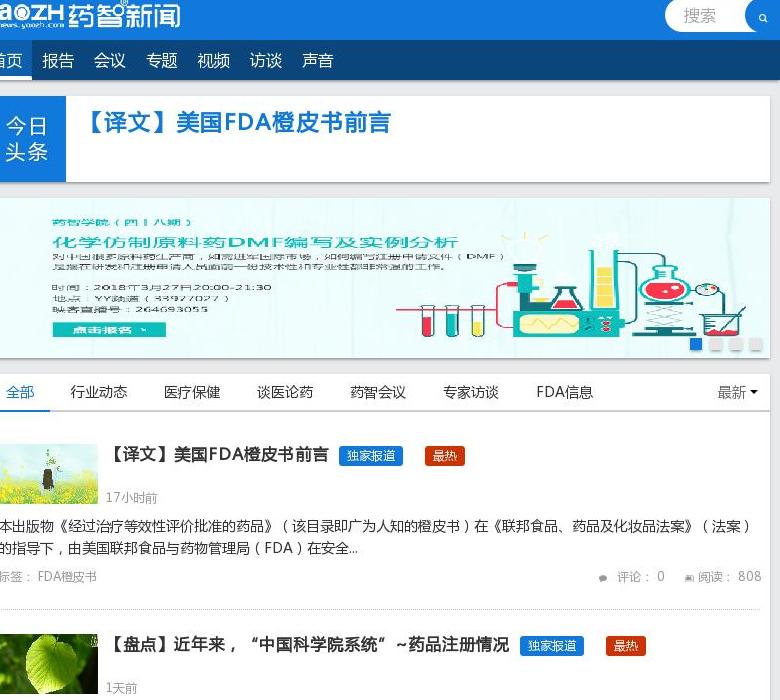The image size is (780, 700).
Task: Go to the 会议 navigation item
Action: click(109, 60)
